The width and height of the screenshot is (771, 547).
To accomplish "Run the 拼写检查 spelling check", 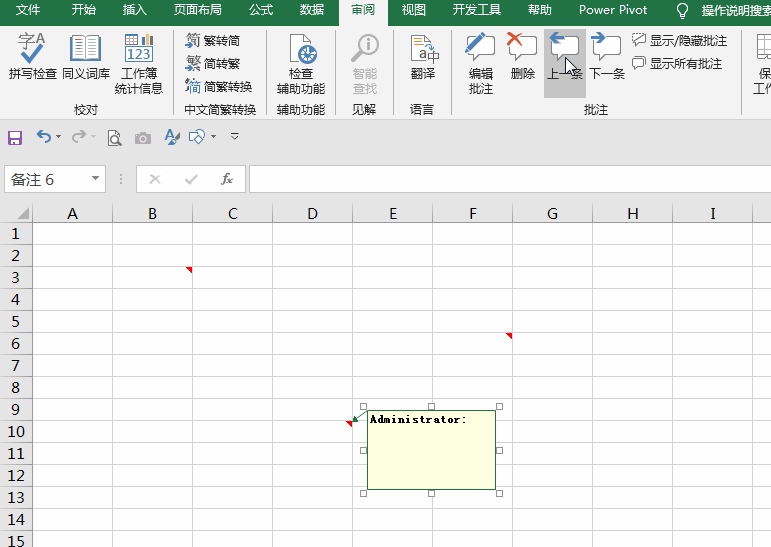I will tap(32, 57).
